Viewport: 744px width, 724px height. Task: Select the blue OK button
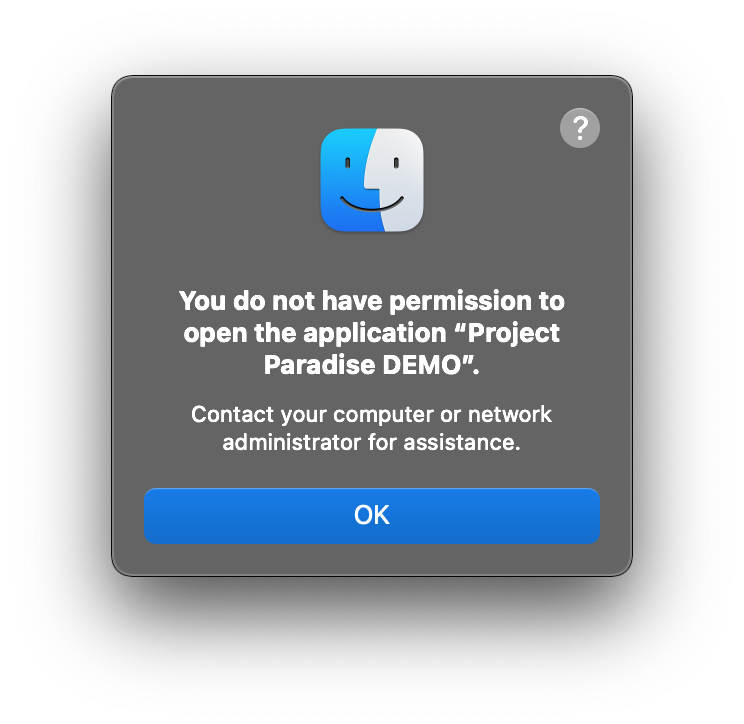pyautogui.click(x=372, y=515)
